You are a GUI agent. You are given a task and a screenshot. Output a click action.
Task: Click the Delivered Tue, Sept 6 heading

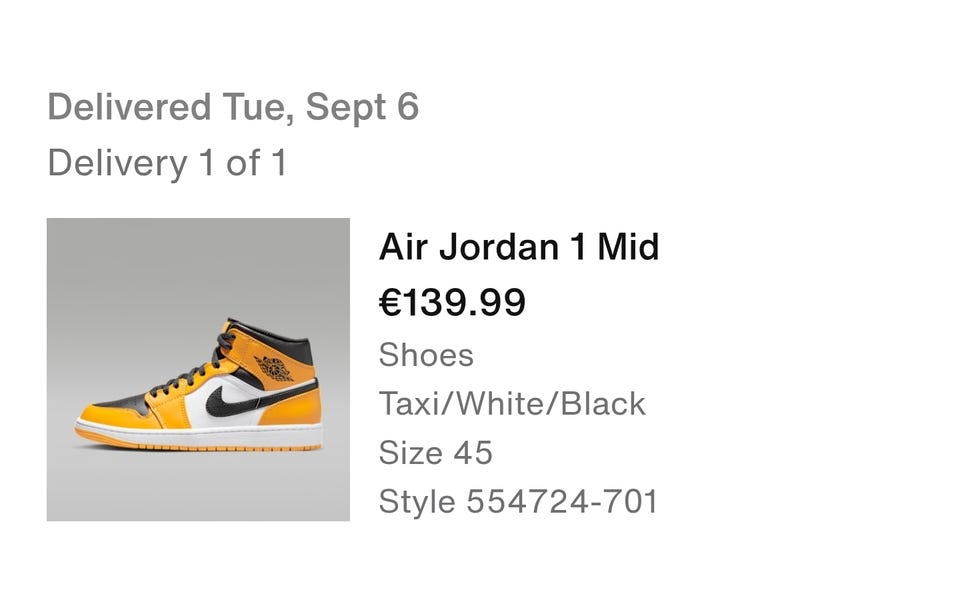tap(233, 107)
